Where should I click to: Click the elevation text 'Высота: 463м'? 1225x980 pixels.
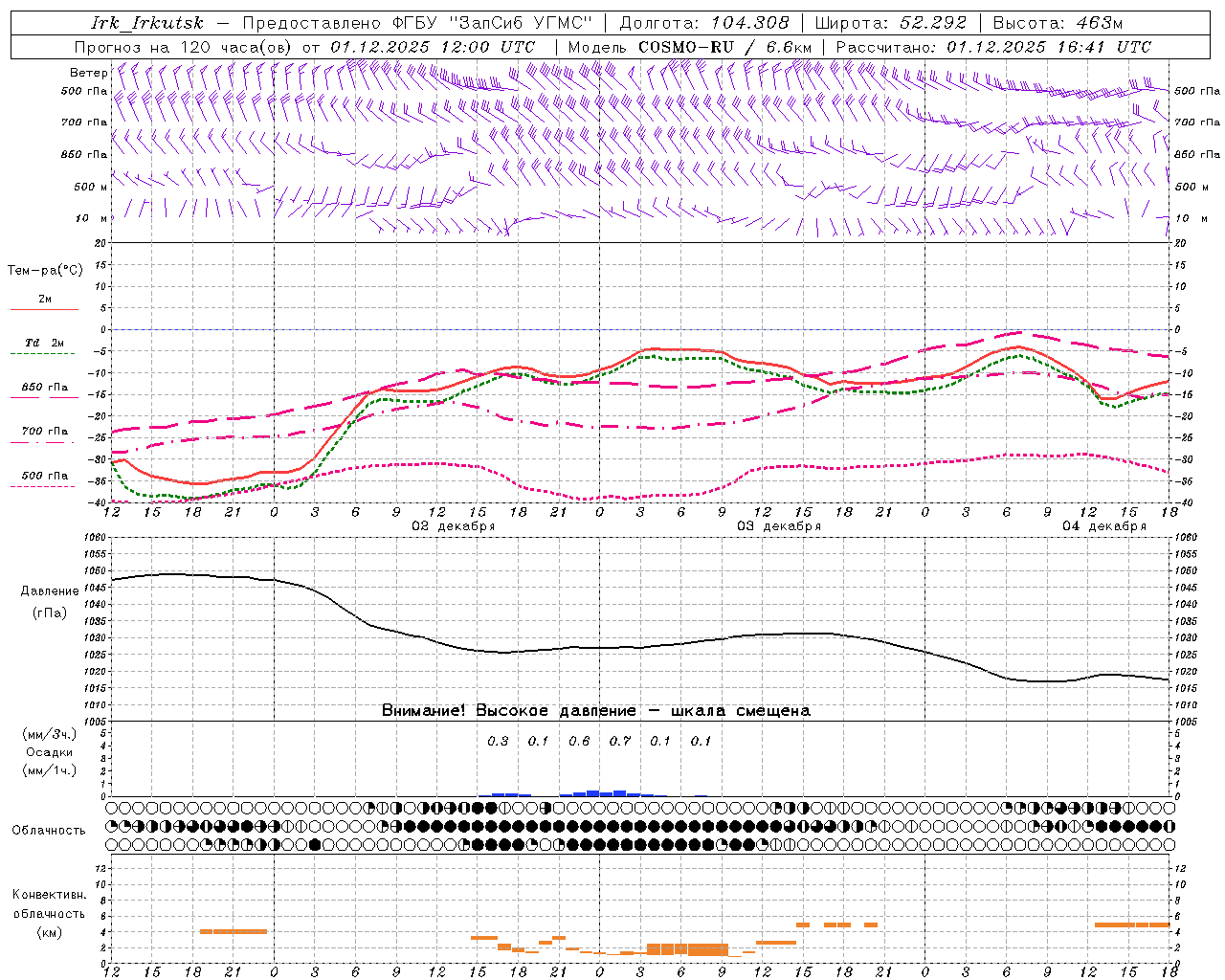tap(1058, 23)
